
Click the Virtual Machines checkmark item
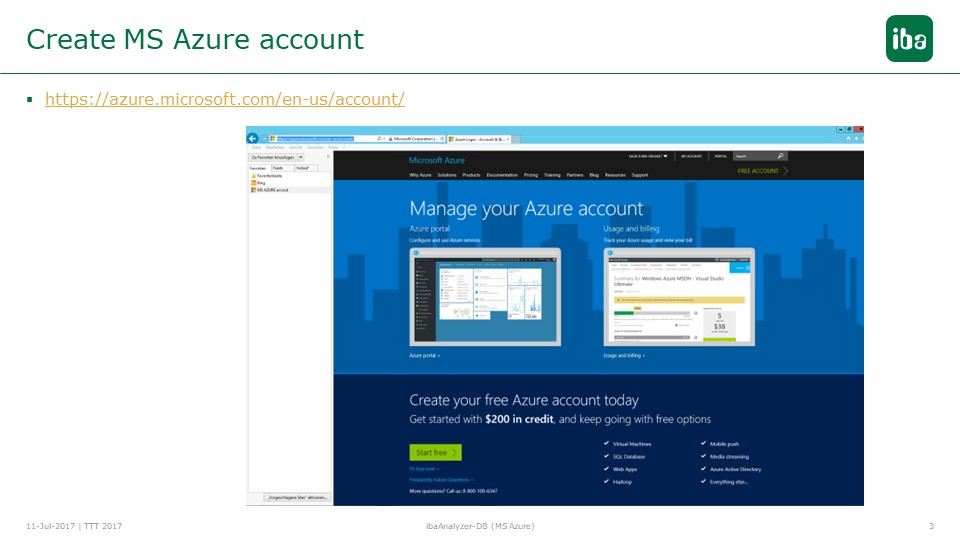coord(628,444)
